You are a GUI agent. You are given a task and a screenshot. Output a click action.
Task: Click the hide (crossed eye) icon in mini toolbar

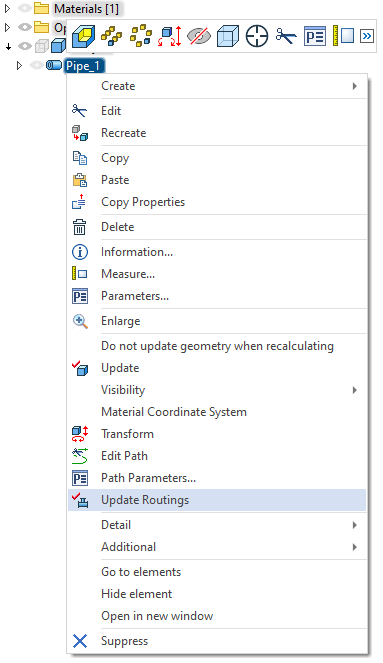click(199, 36)
